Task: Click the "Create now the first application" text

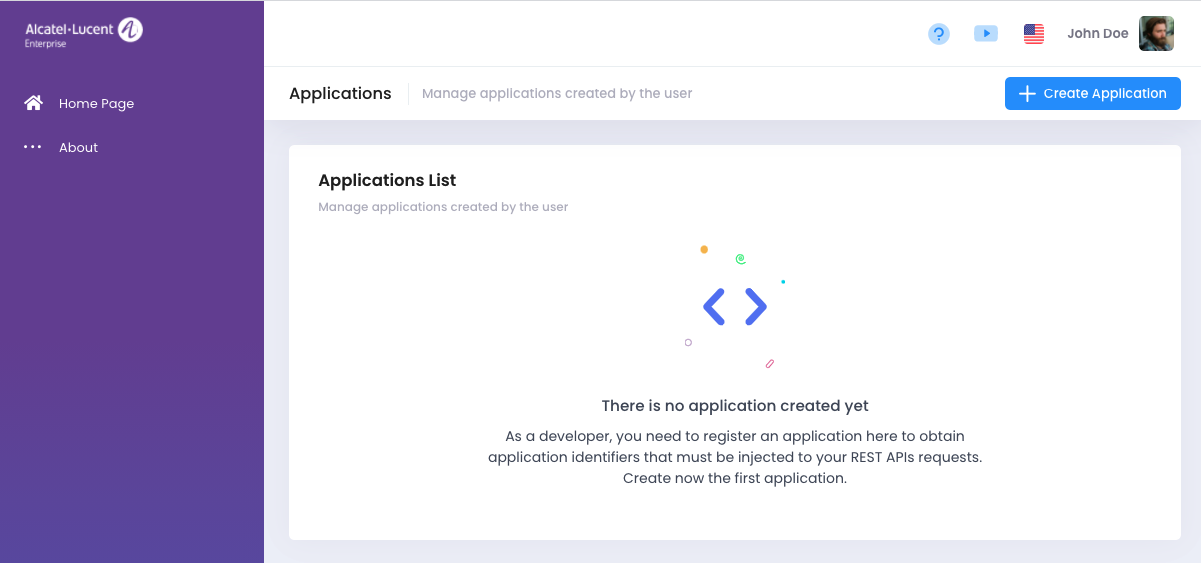Action: pos(735,478)
